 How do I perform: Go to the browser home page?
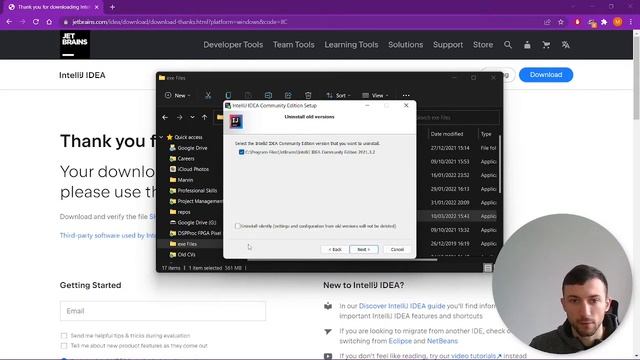[x=49, y=22]
